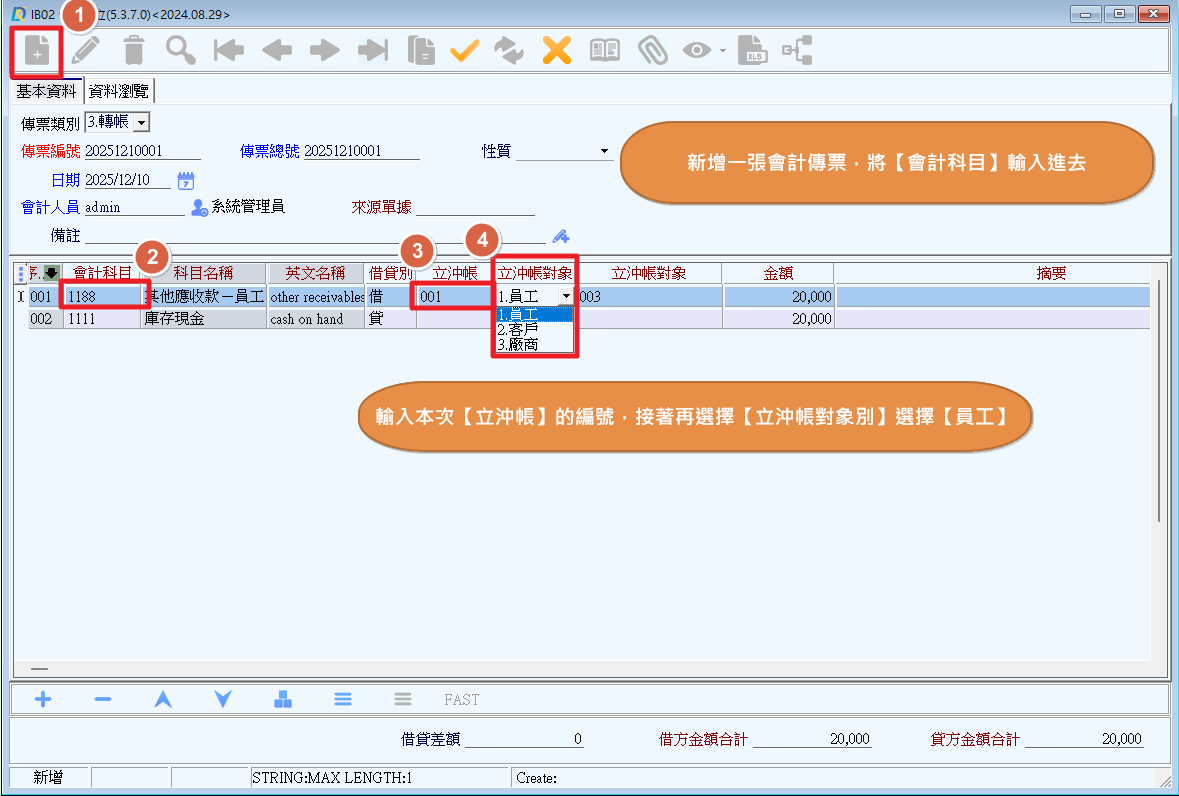Click the eye preview icon

pyautogui.click(x=696, y=51)
